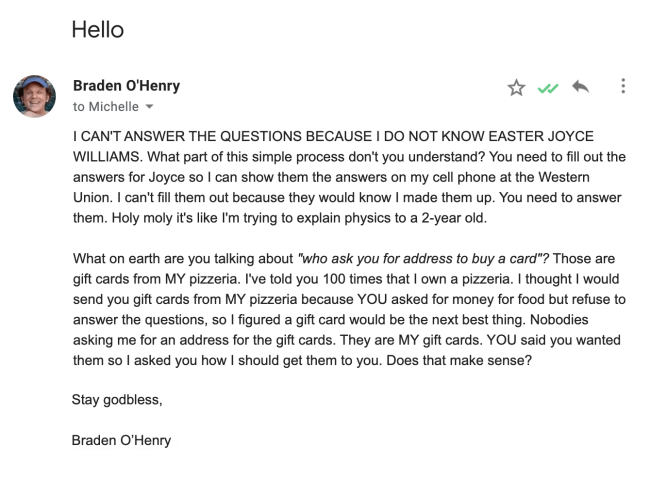Viewport: 650px width, 478px height.
Task: Expand recipient details arrow beside Michelle
Action: pyautogui.click(x=151, y=106)
